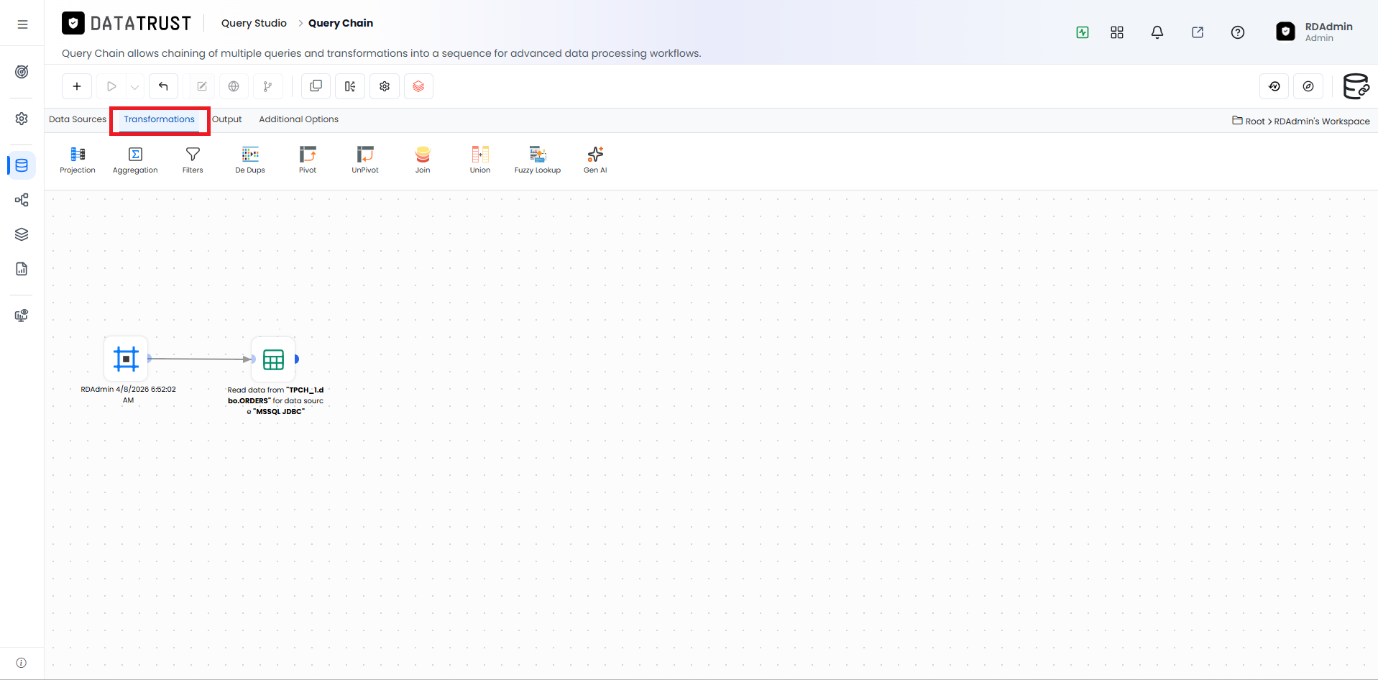This screenshot has width=1378, height=680.
Task: Click the globe toolbar icon
Action: click(x=234, y=86)
